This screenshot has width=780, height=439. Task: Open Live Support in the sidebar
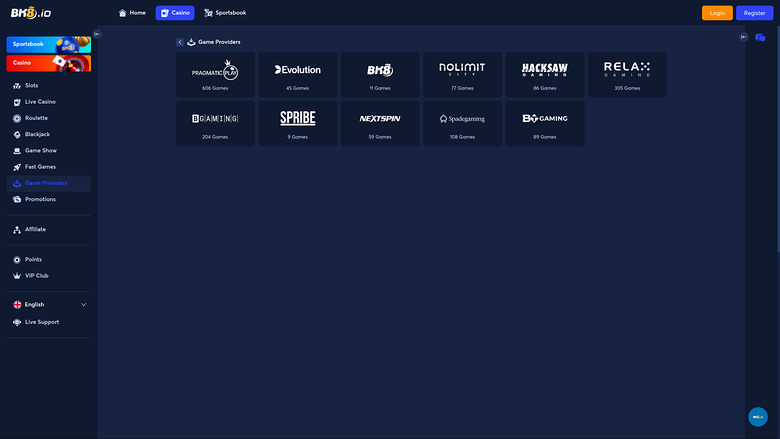(x=41, y=322)
